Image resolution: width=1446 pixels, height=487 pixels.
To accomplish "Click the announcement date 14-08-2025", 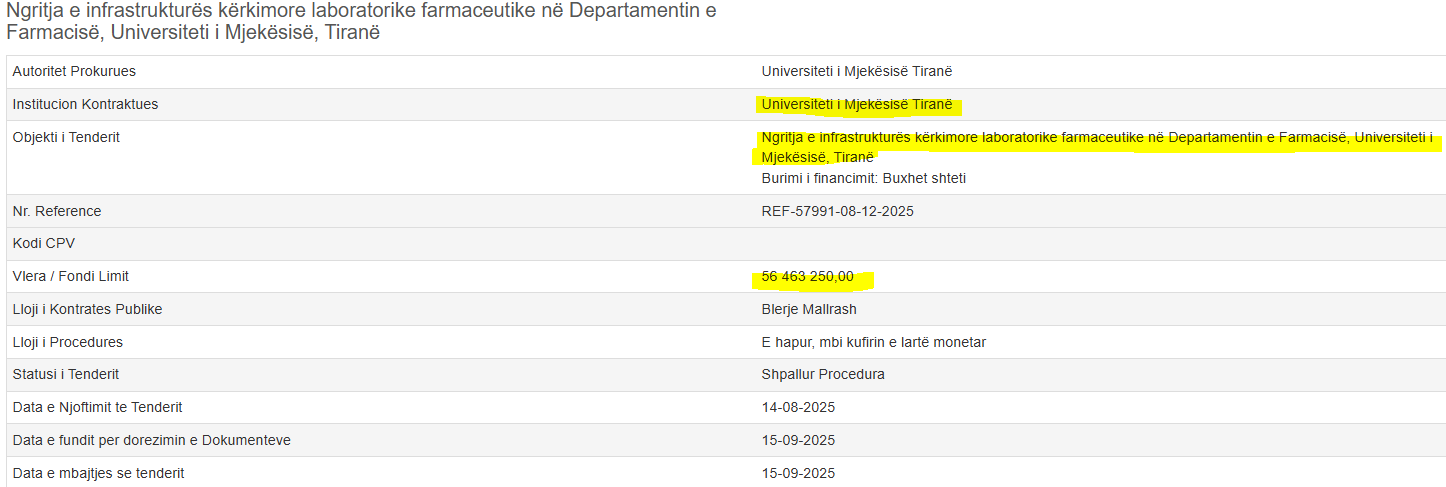I will pos(798,407).
